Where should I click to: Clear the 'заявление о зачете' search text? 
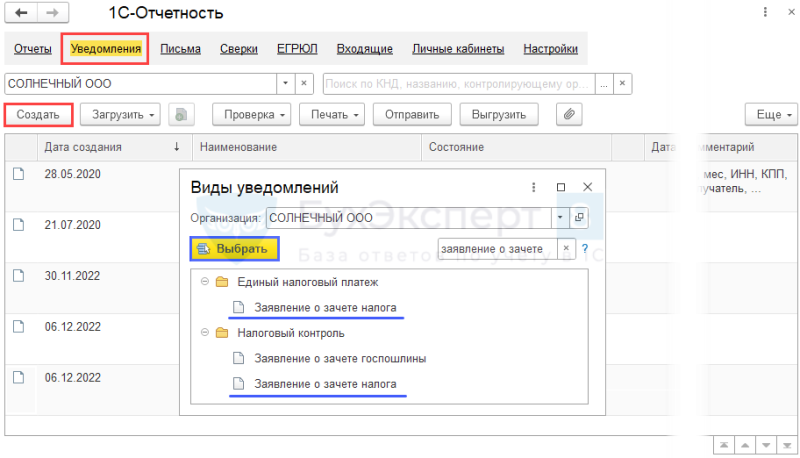(566, 248)
